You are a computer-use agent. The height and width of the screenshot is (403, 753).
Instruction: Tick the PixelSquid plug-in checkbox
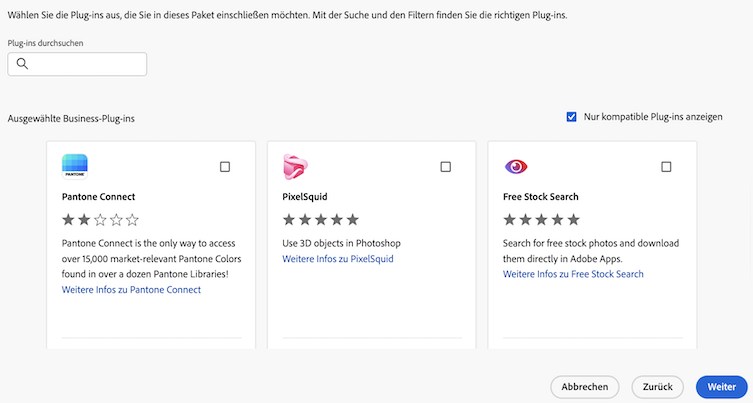click(x=446, y=167)
